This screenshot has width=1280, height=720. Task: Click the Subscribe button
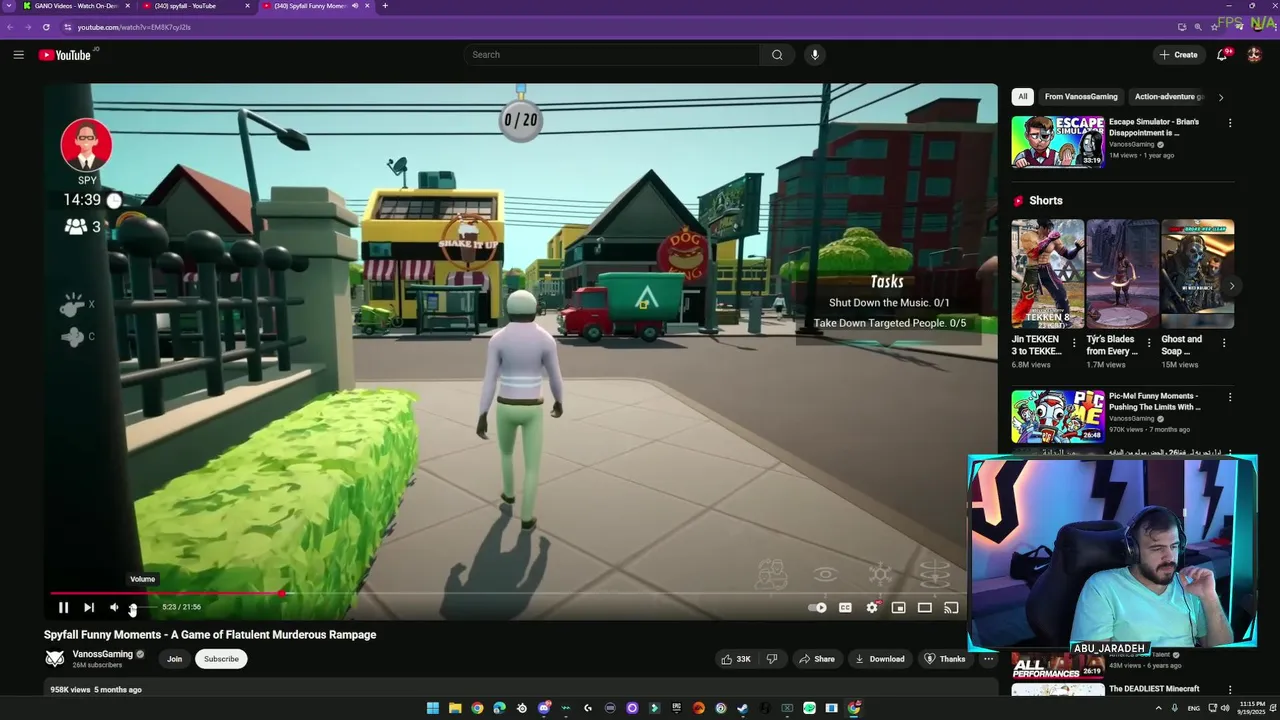[221, 659]
